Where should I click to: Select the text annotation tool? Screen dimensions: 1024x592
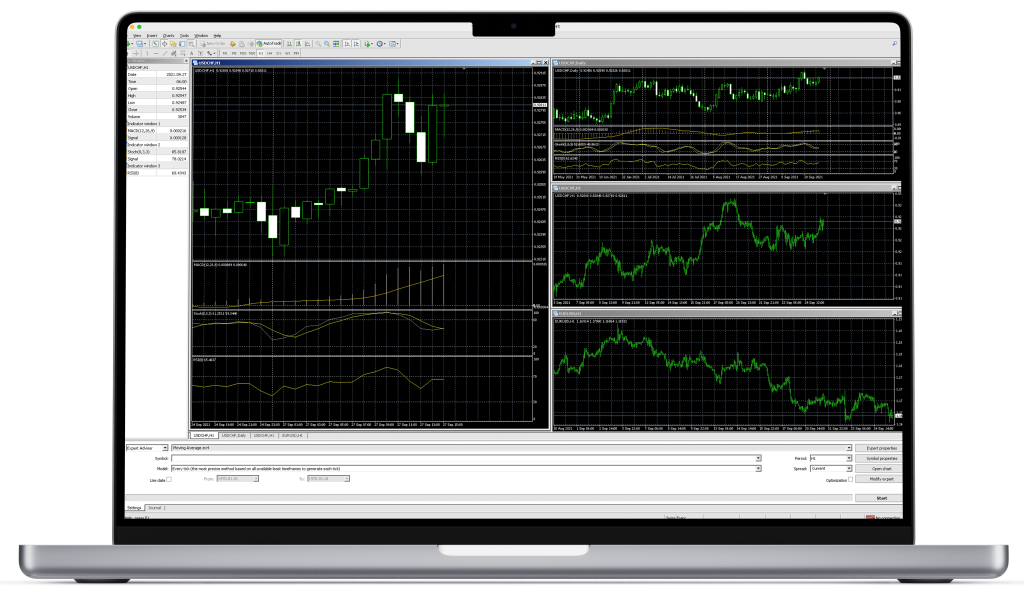point(191,54)
